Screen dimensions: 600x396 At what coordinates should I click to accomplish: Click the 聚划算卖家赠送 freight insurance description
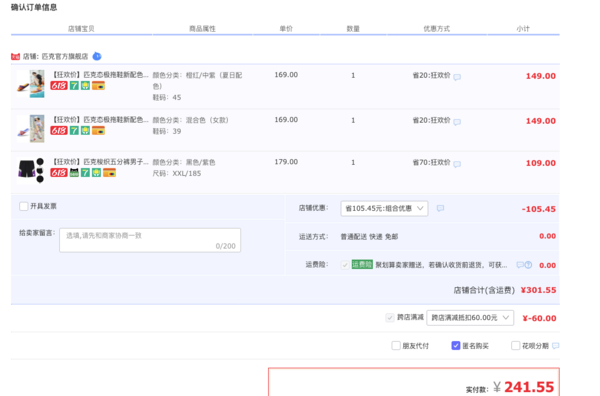pos(441,265)
